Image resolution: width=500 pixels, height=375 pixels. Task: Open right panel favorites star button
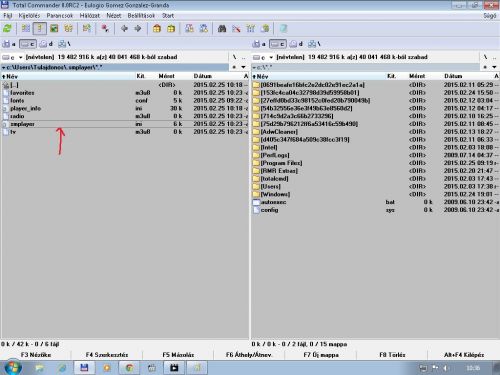pos(485,67)
